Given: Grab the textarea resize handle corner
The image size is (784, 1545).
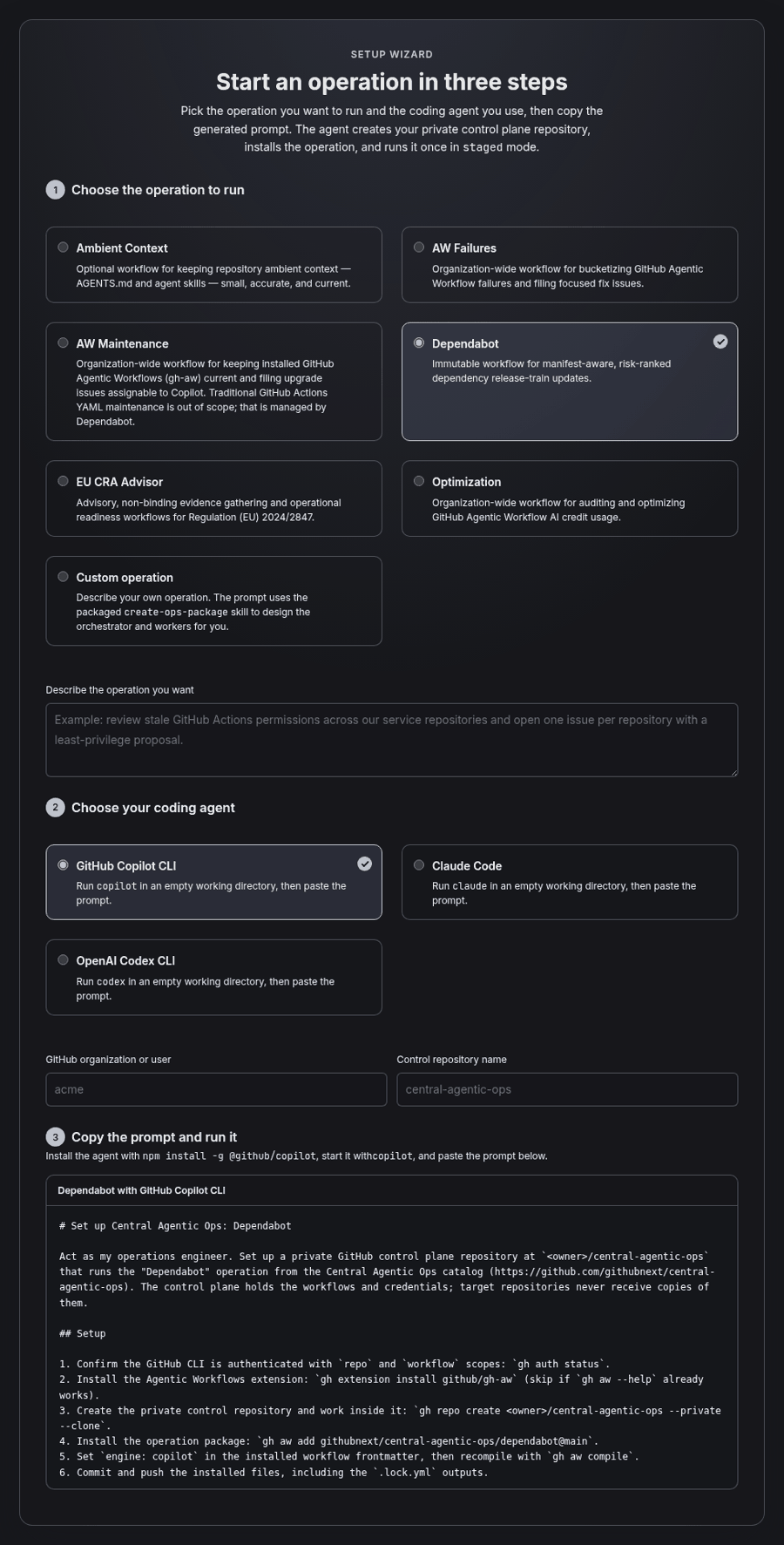Looking at the screenshot, I should (733, 771).
